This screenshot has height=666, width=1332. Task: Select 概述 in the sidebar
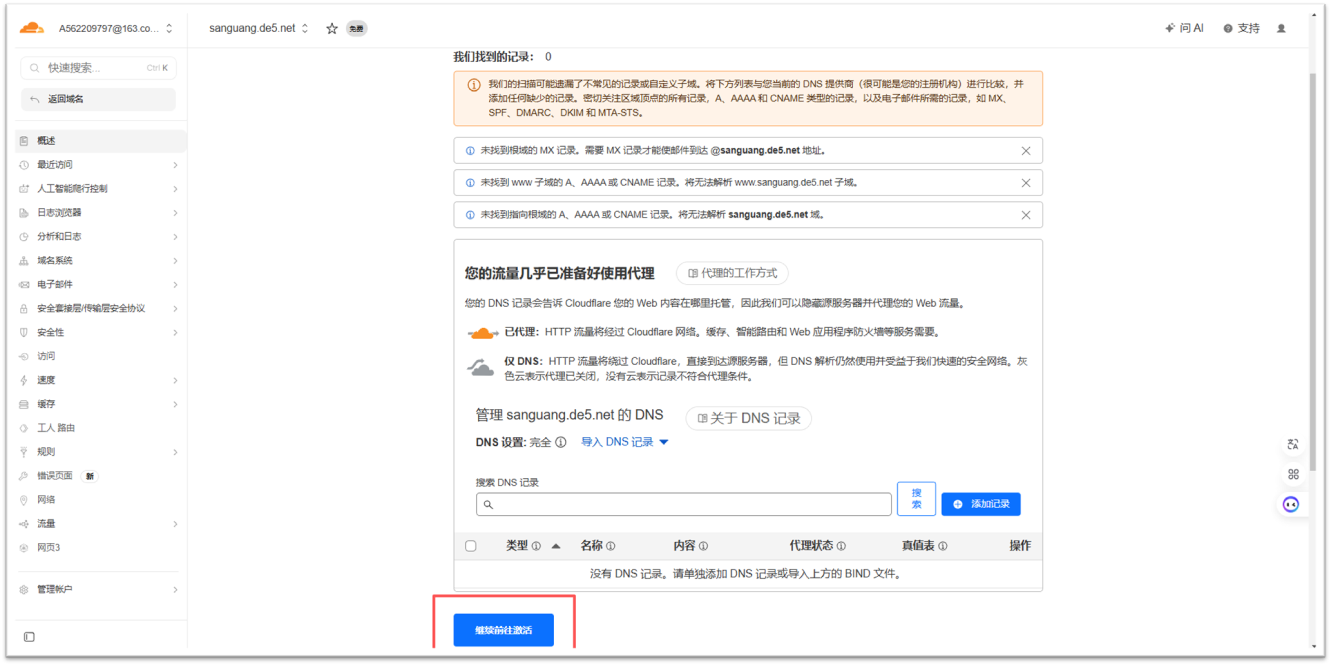(x=46, y=141)
